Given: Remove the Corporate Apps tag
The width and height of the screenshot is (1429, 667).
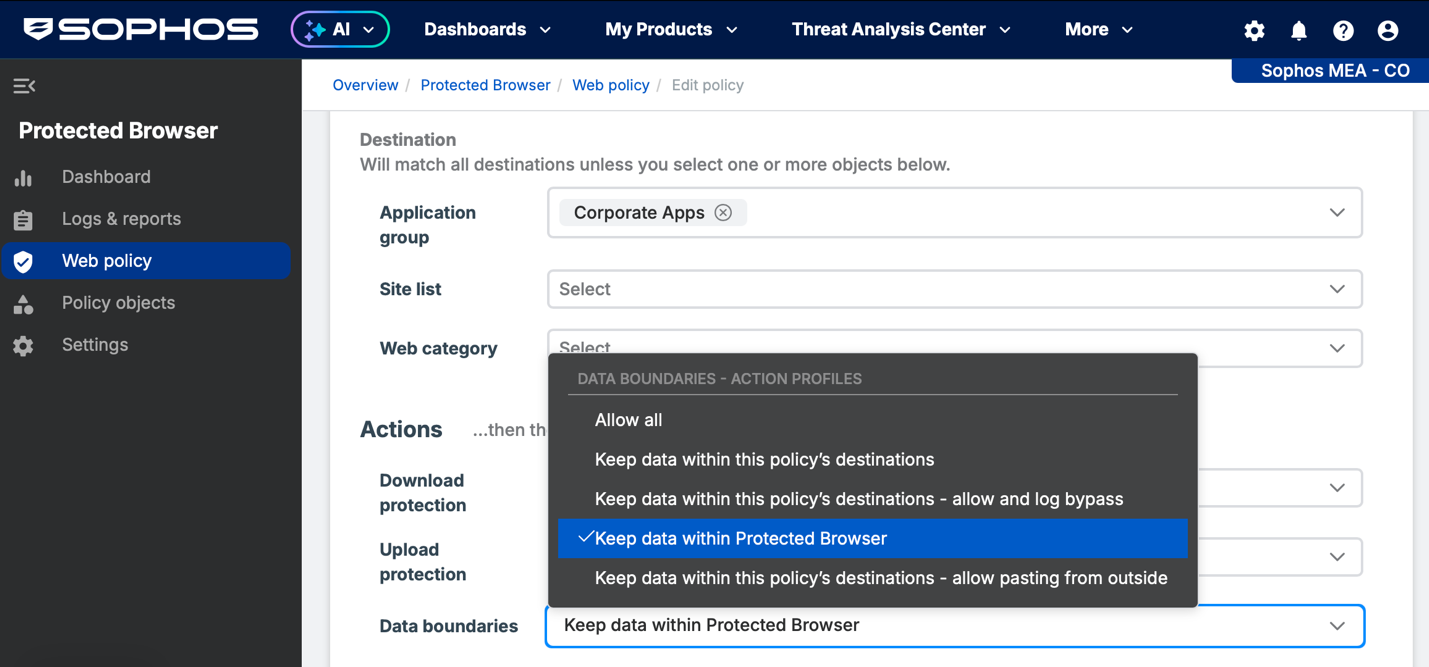Looking at the screenshot, I should pos(723,212).
